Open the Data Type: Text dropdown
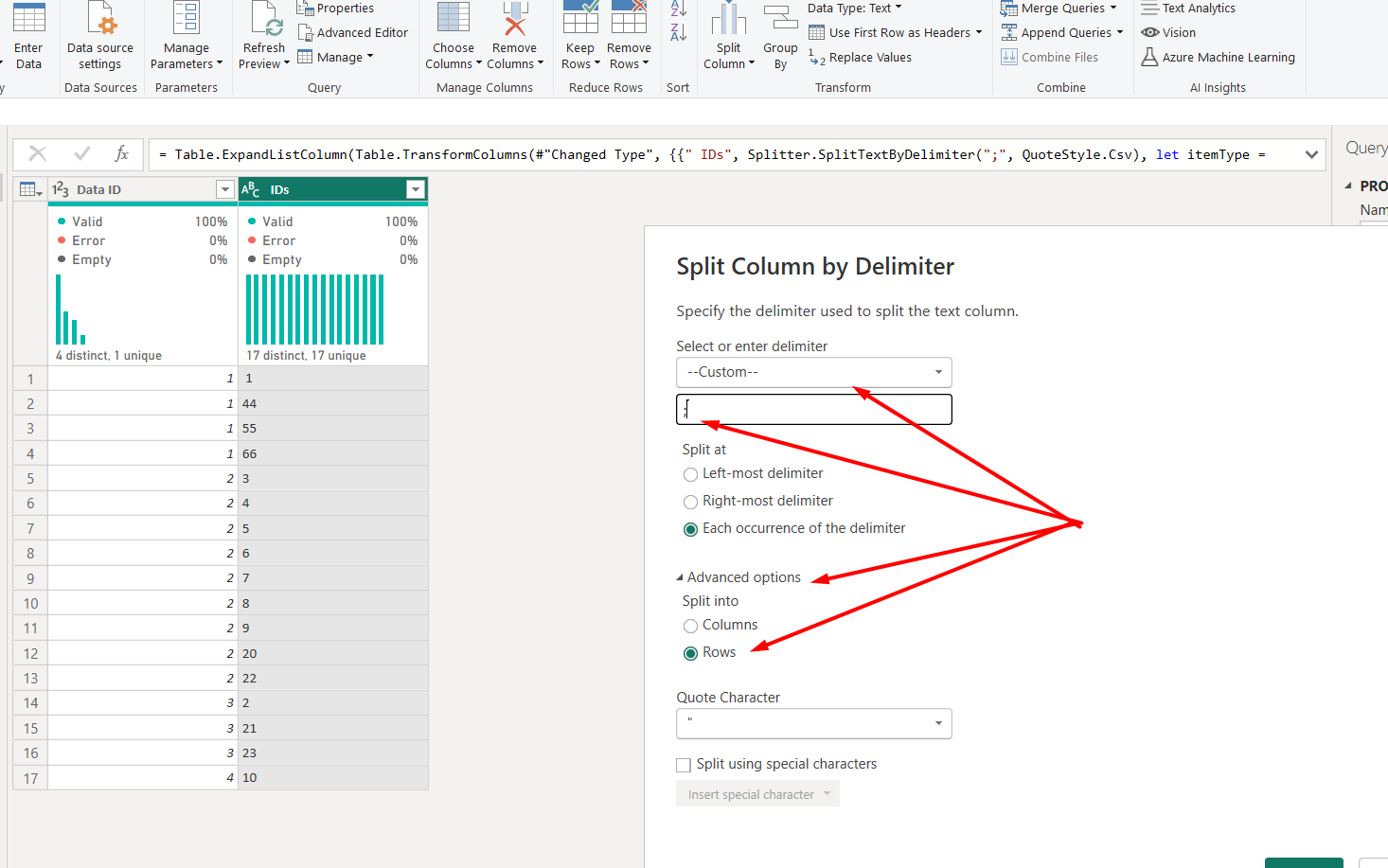This screenshot has height=868, width=1388. click(855, 9)
